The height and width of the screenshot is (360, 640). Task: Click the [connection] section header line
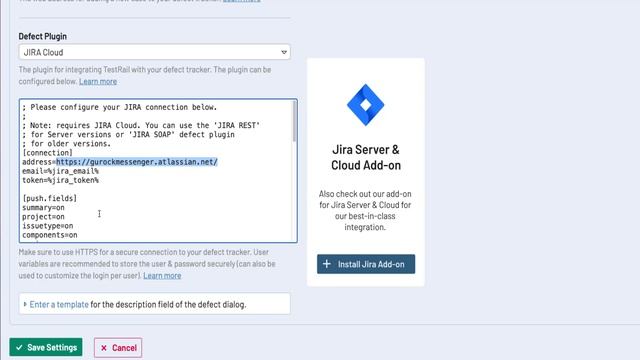click(x=47, y=153)
